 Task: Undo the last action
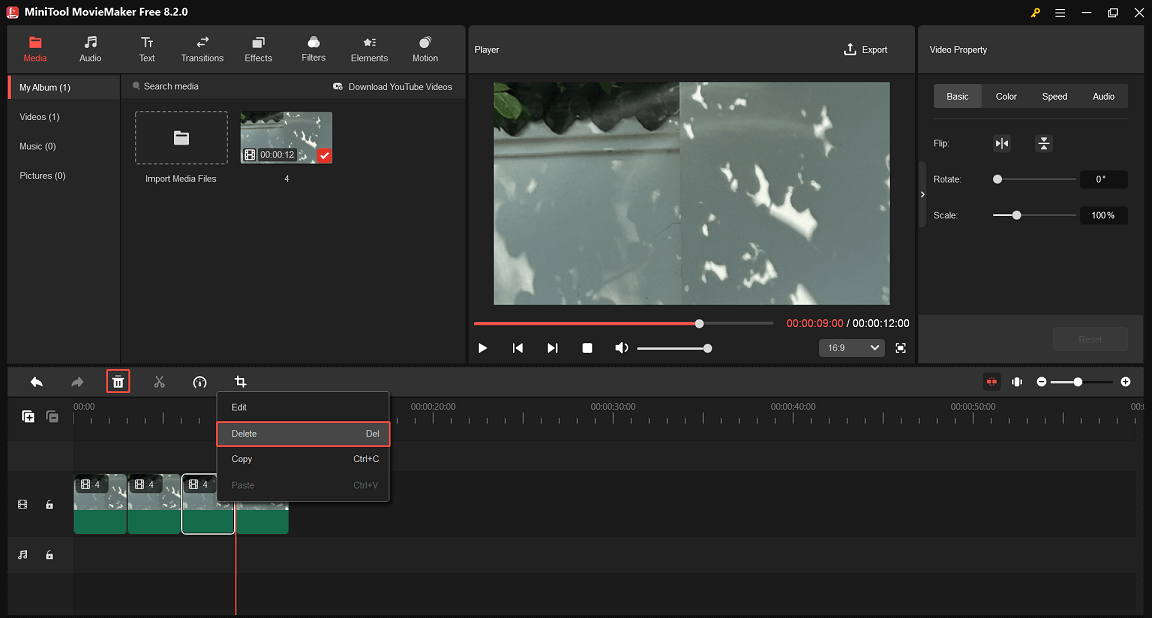[x=36, y=382]
